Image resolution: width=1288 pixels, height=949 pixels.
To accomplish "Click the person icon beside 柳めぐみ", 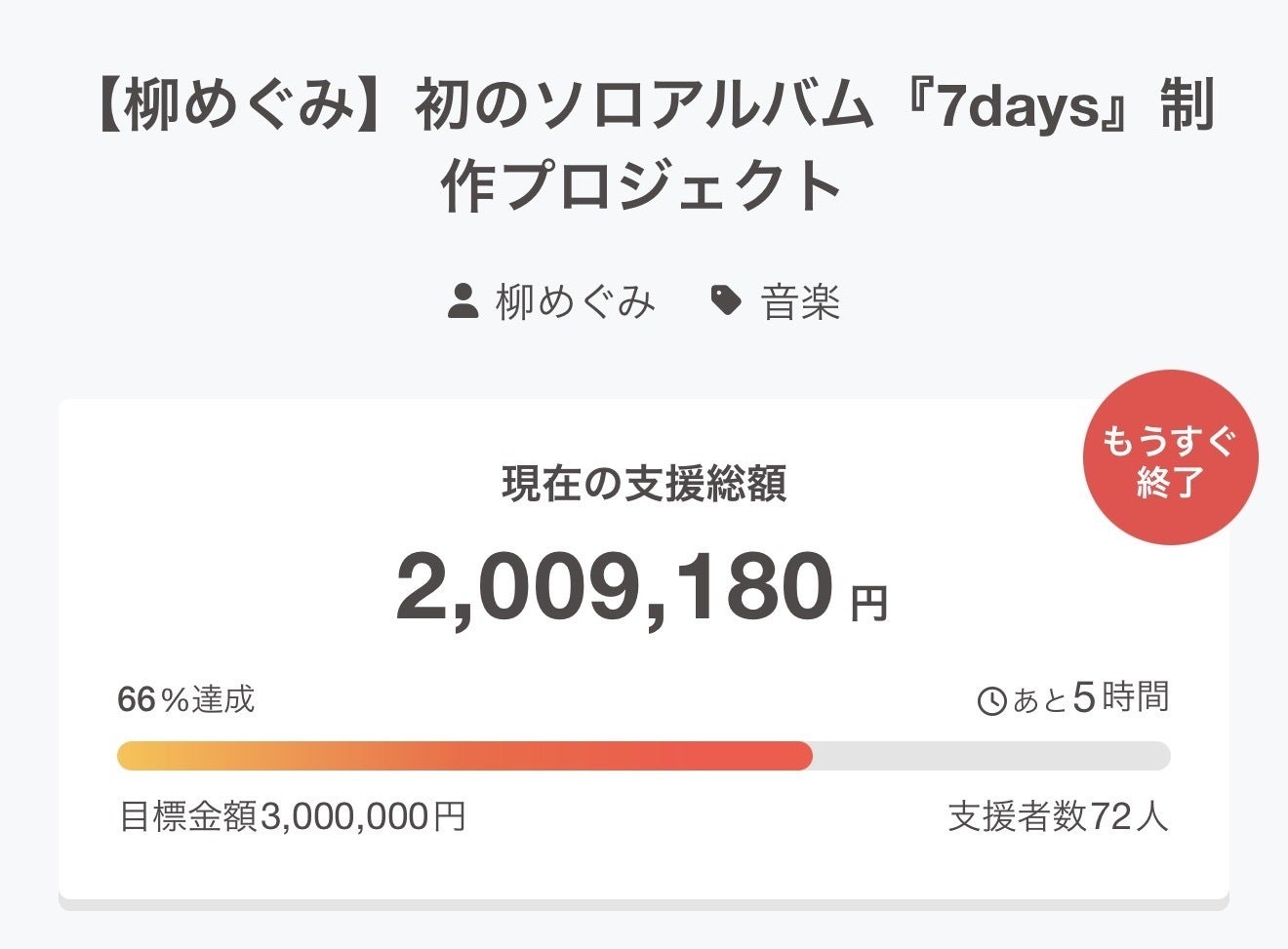I will point(463,301).
